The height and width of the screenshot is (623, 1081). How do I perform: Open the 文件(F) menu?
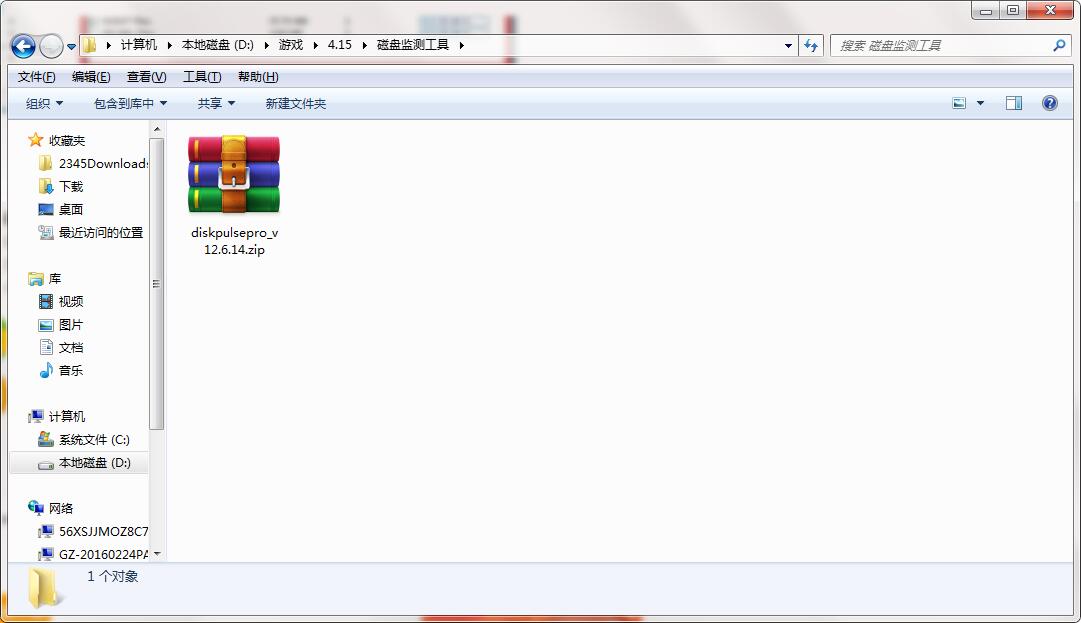pos(37,76)
